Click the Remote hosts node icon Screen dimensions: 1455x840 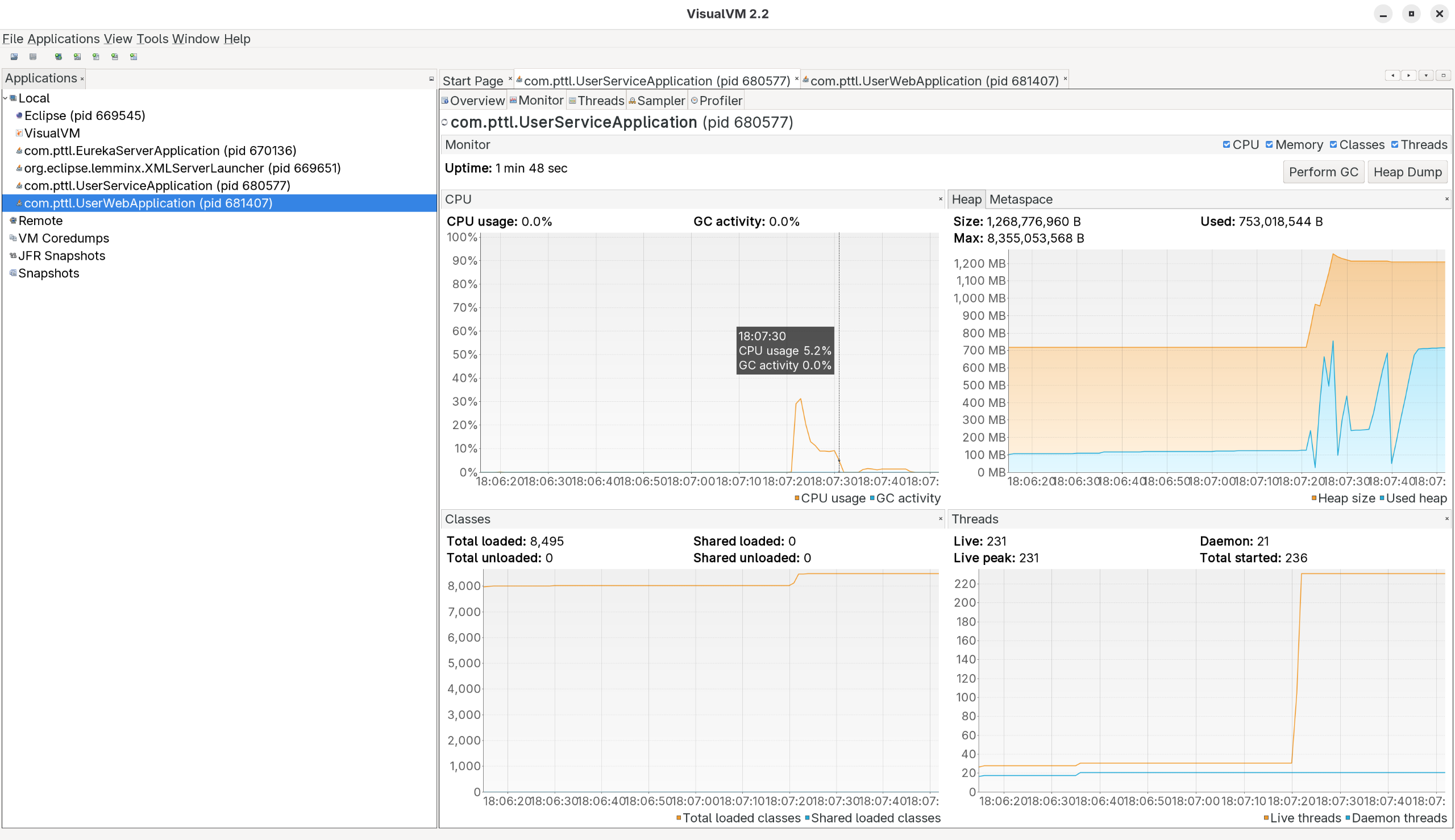point(13,221)
